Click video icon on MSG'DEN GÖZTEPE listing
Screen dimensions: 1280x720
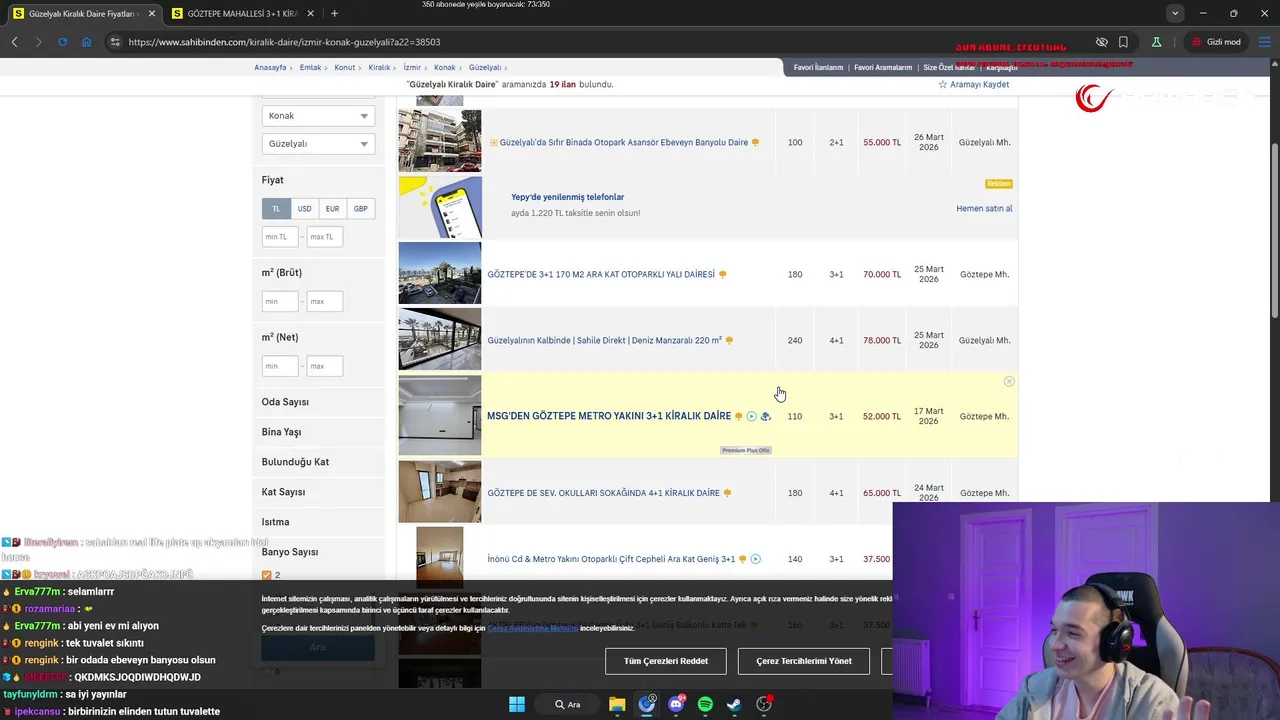[x=751, y=416]
